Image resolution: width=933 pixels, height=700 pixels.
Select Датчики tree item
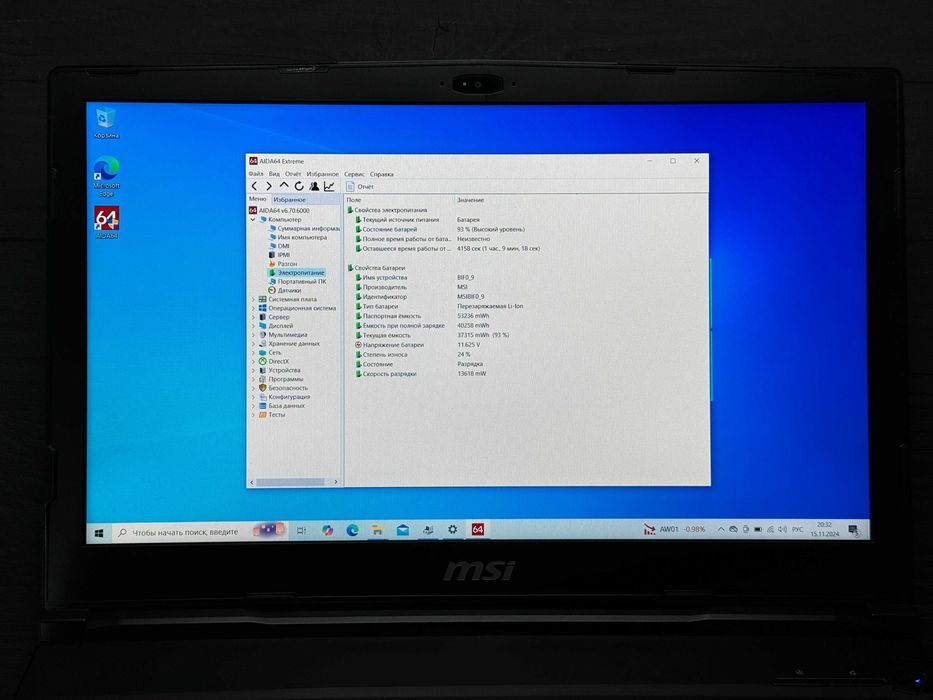[285, 290]
